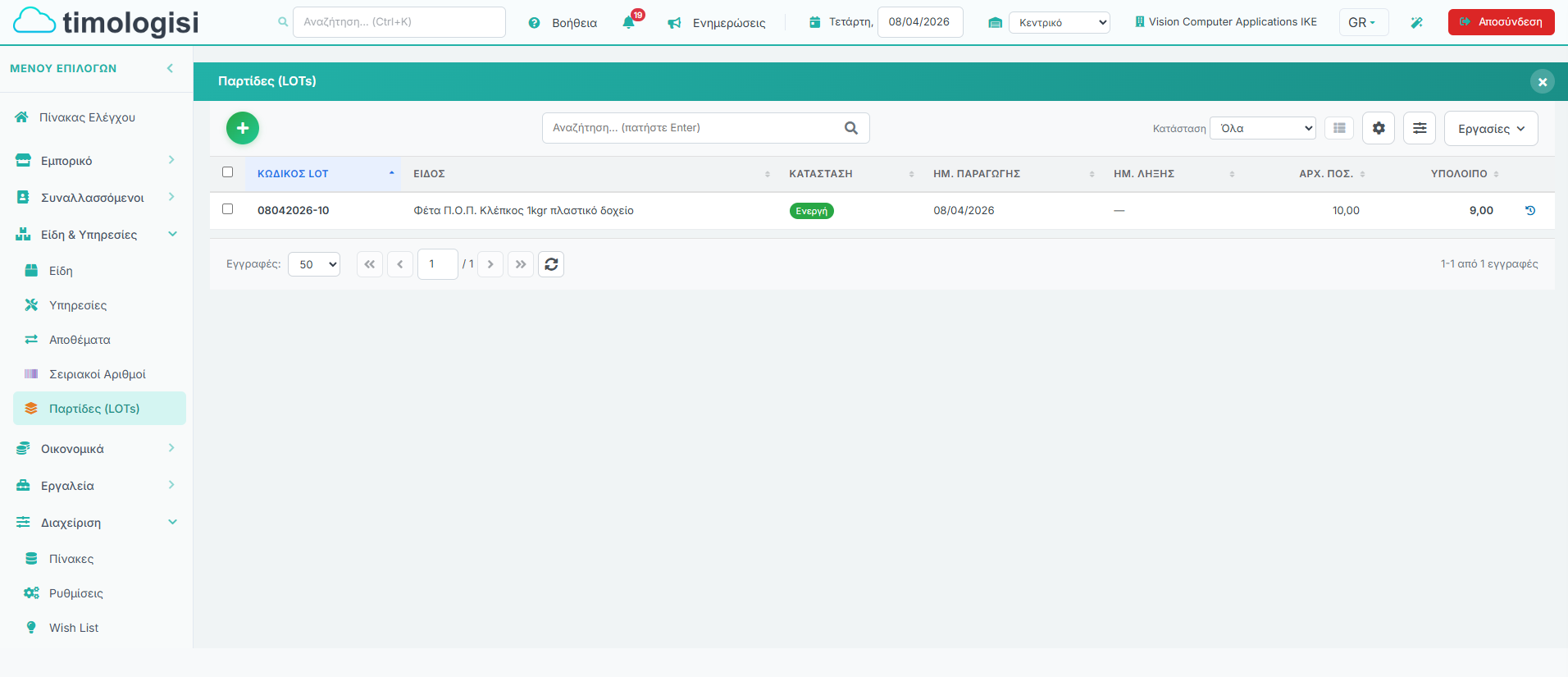1568x677 pixels.
Task: Click Φέτα Π.Ο.Π. Κλέπκος item text
Action: pyautogui.click(x=523, y=211)
